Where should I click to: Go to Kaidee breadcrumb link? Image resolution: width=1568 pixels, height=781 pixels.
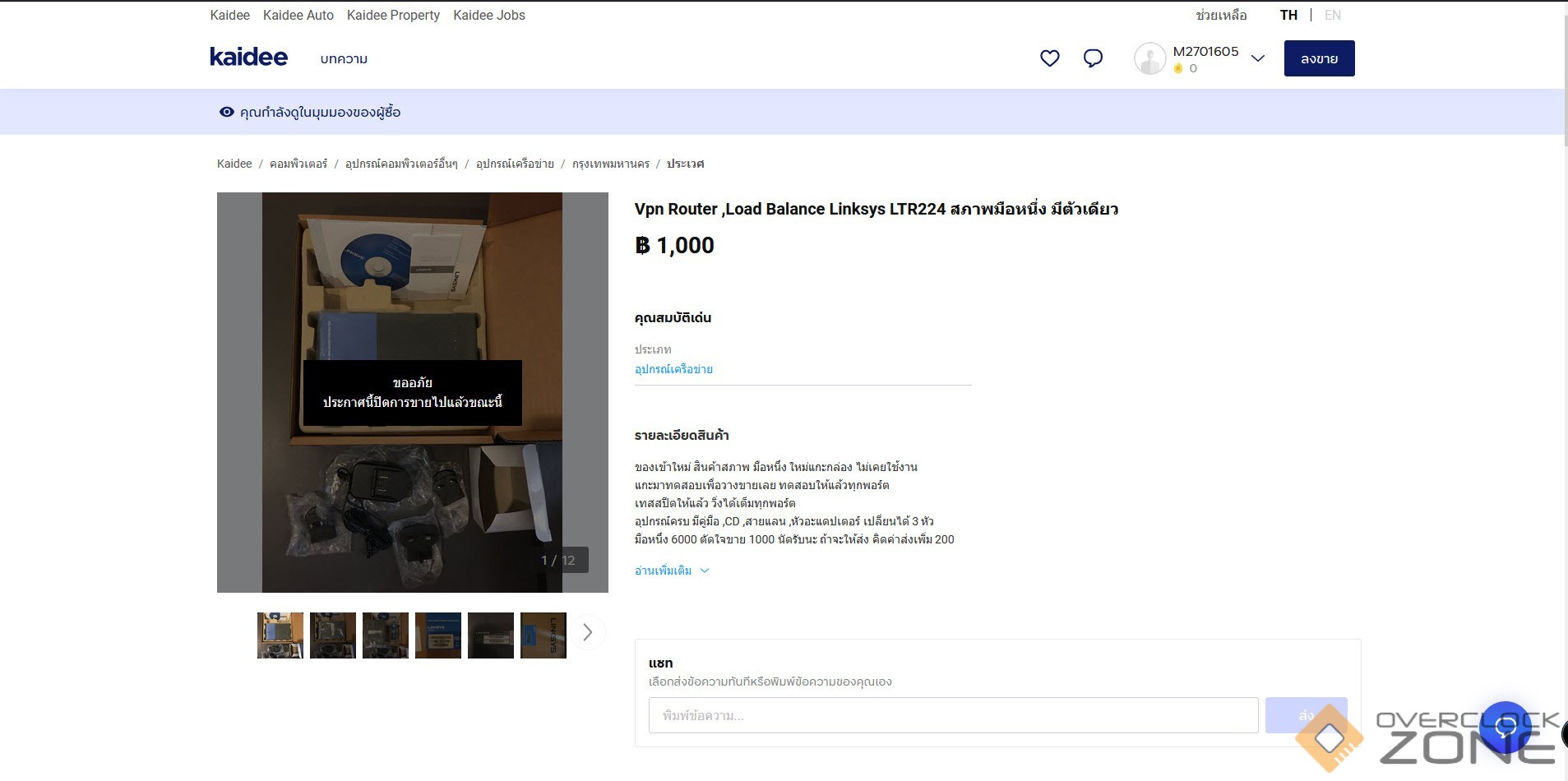tap(234, 164)
